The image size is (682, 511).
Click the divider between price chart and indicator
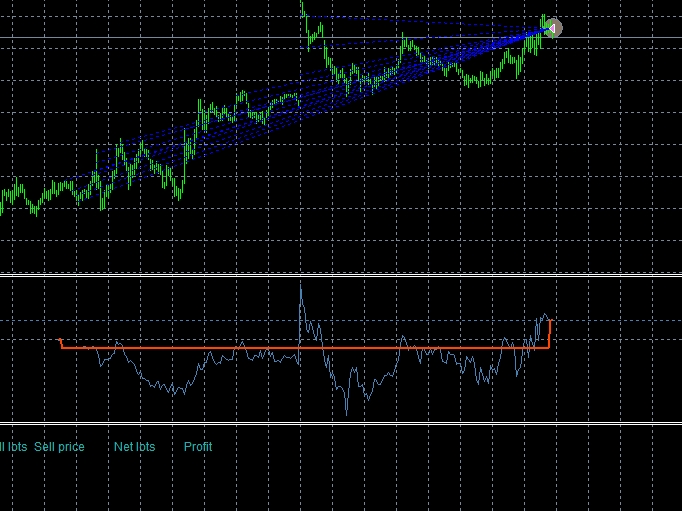click(340, 275)
